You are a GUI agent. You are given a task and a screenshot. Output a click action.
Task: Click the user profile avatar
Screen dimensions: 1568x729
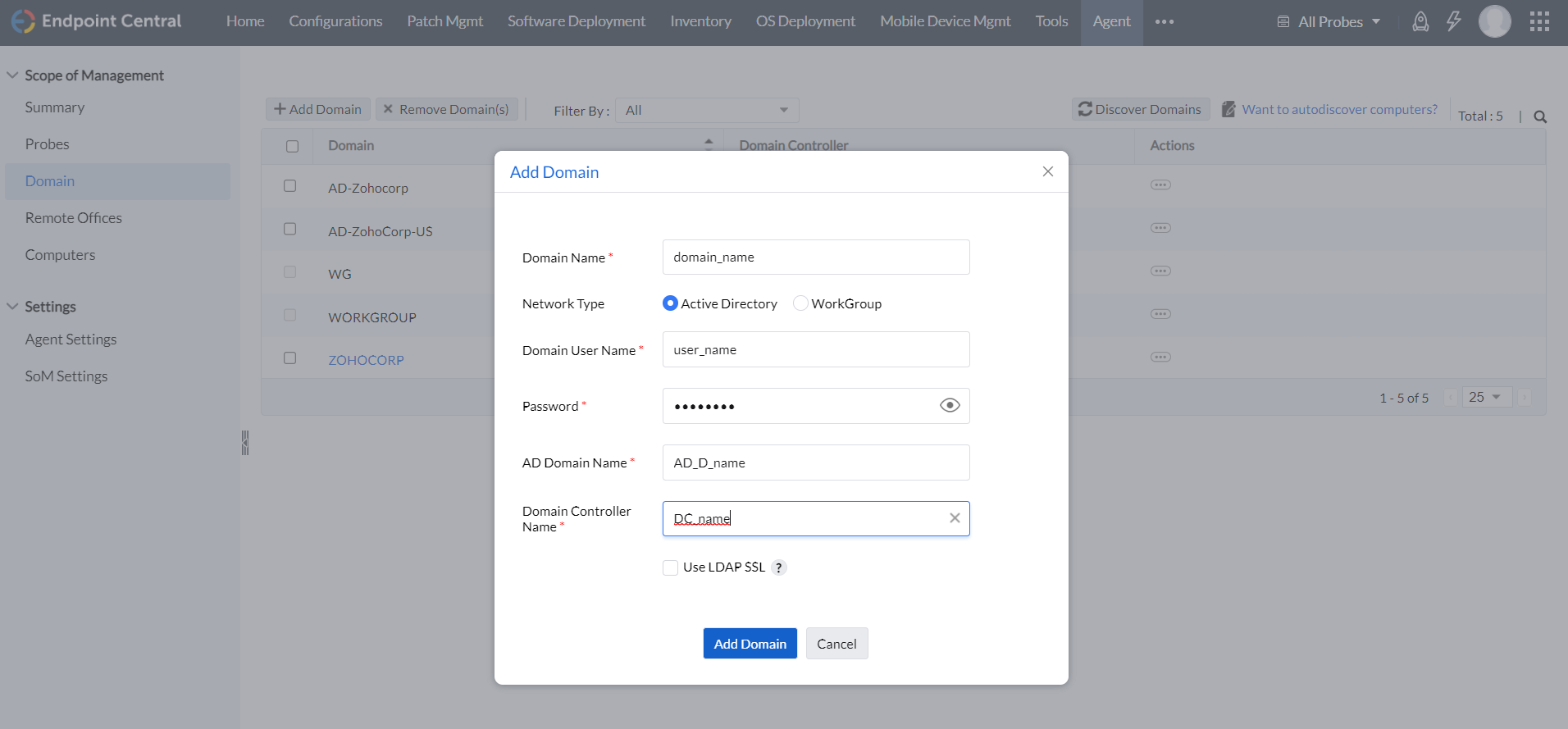(x=1494, y=22)
